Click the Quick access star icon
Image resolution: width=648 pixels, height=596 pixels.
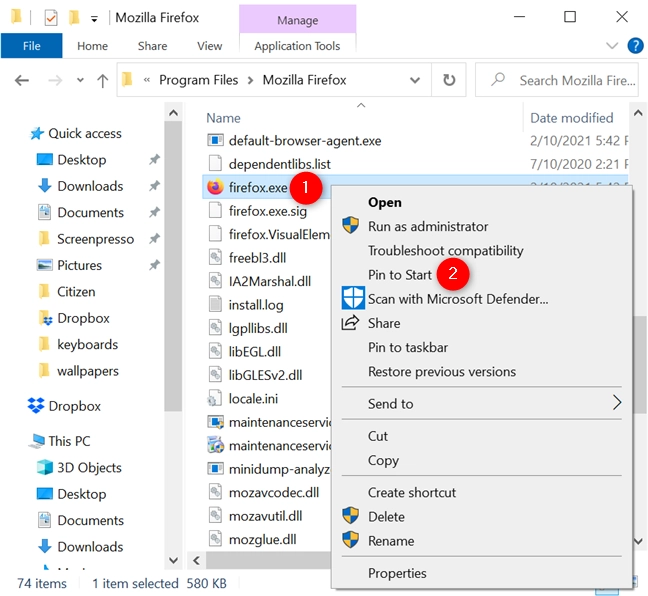(37, 133)
